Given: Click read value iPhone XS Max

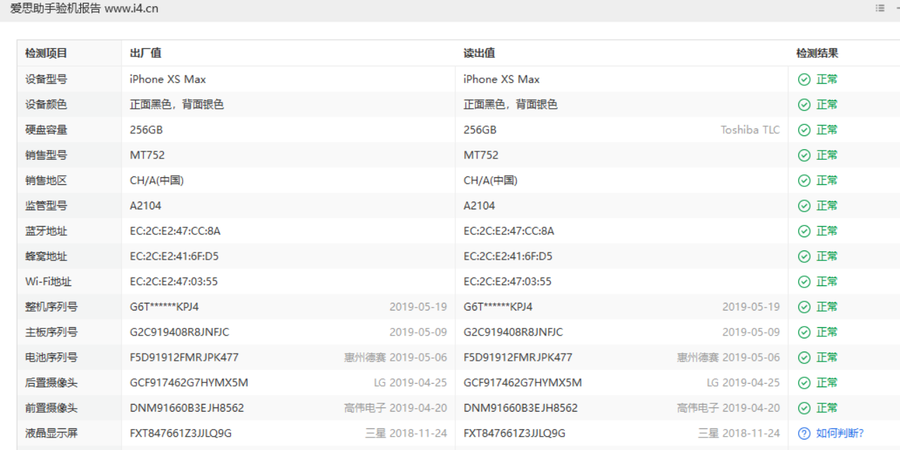Looking at the screenshot, I should pyautogui.click(x=502, y=79).
